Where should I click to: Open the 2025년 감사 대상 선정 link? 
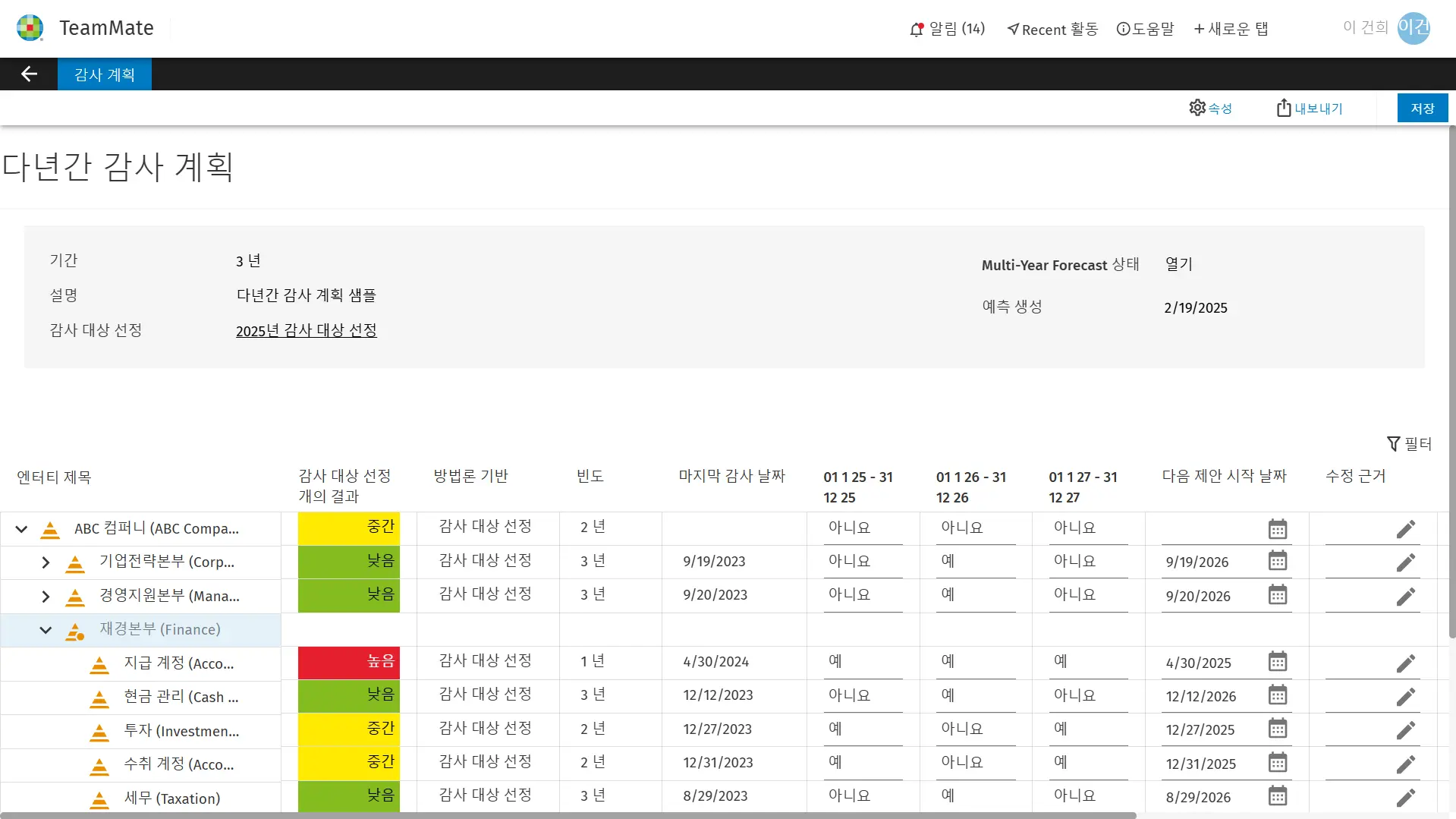coord(306,330)
